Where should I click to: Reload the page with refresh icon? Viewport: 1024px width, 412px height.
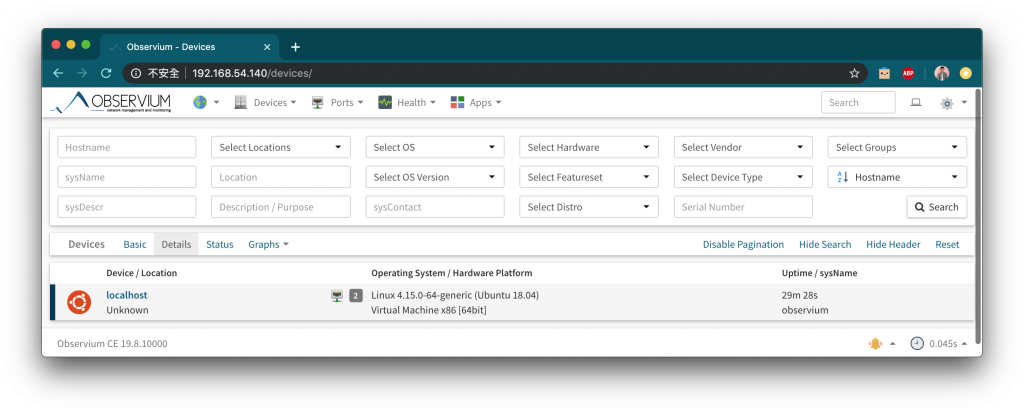(106, 73)
